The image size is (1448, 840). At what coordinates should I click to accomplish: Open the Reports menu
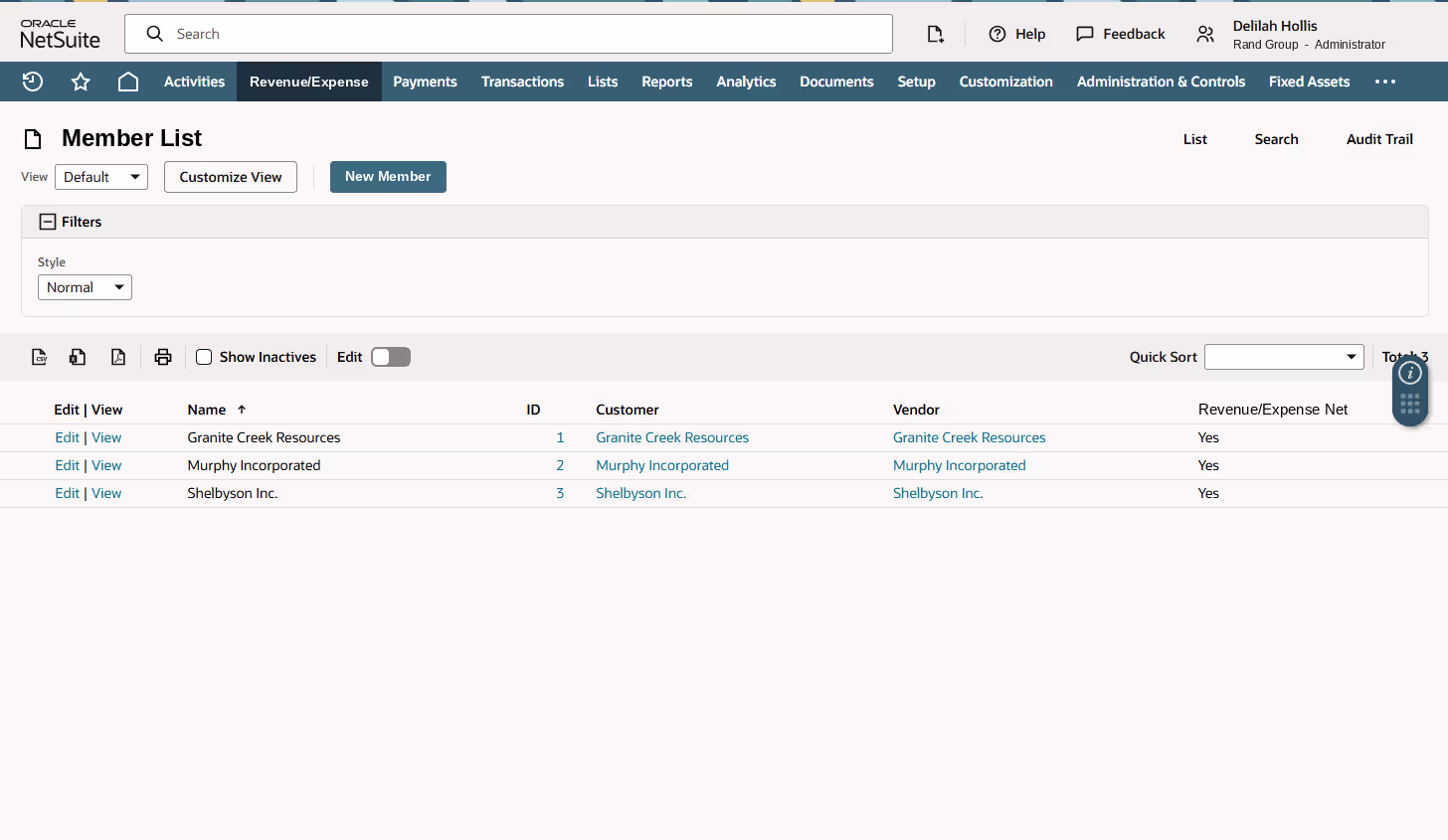(x=667, y=82)
